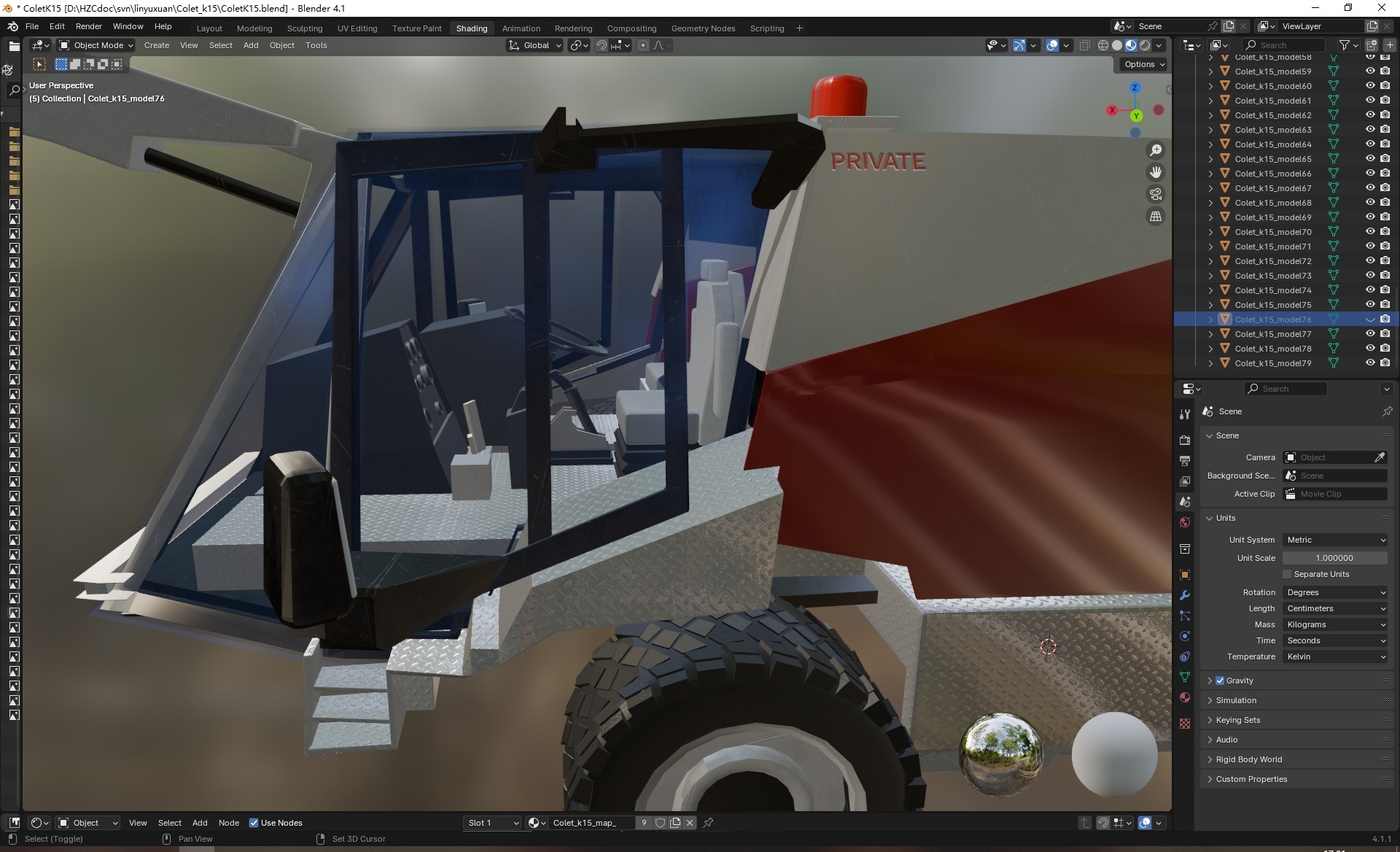Image resolution: width=1400 pixels, height=852 pixels.
Task: Switch to the Geometry Nodes workspace tab
Action: point(703,28)
